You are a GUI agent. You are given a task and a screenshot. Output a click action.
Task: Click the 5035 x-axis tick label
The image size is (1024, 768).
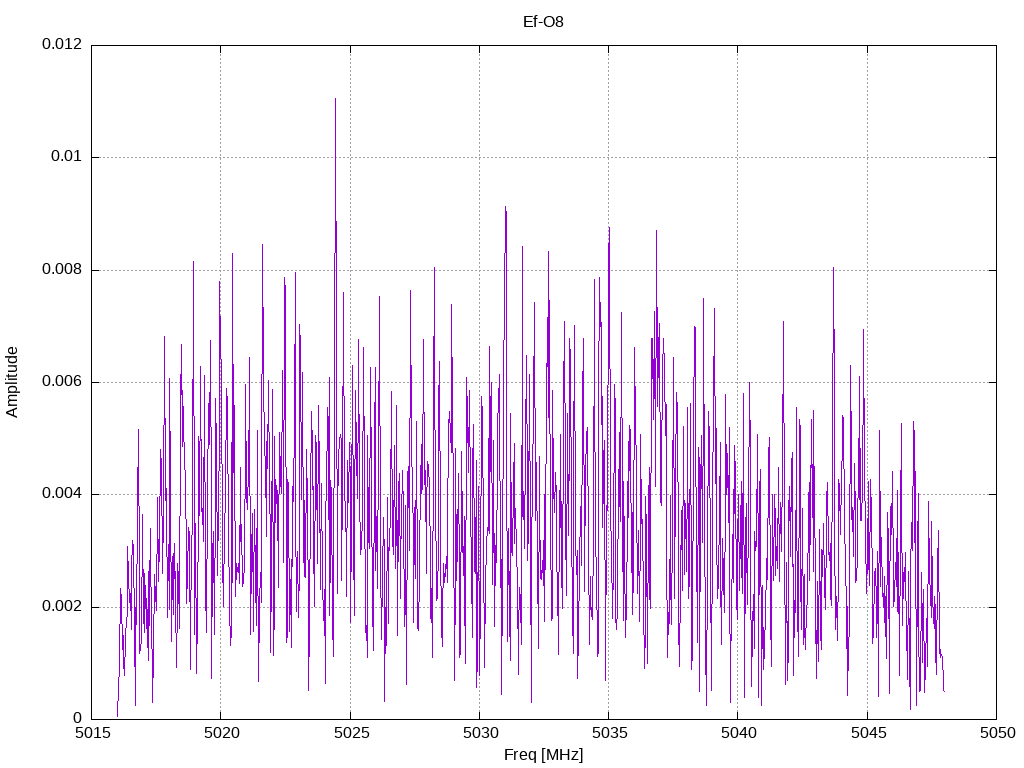click(x=609, y=733)
